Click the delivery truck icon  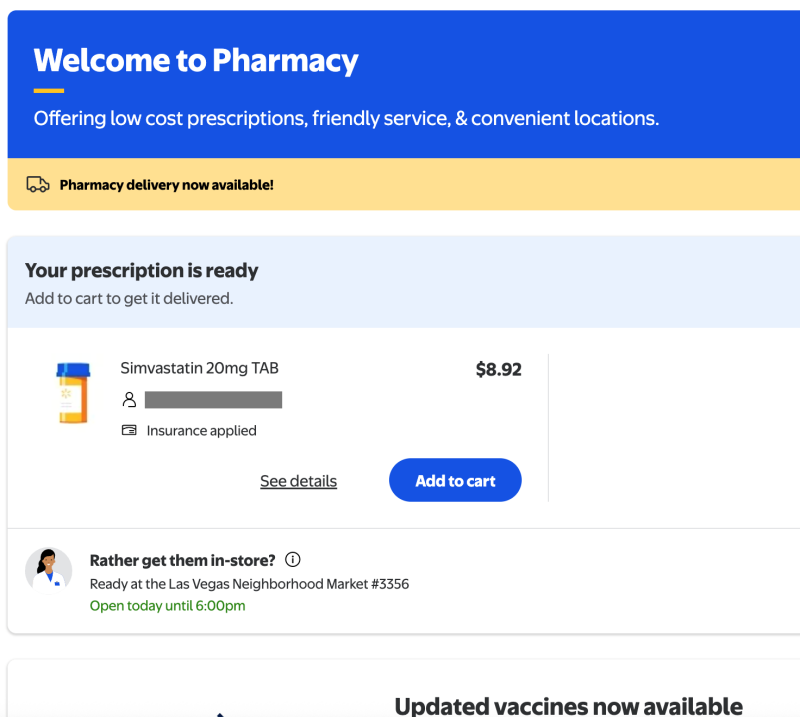coord(38,184)
